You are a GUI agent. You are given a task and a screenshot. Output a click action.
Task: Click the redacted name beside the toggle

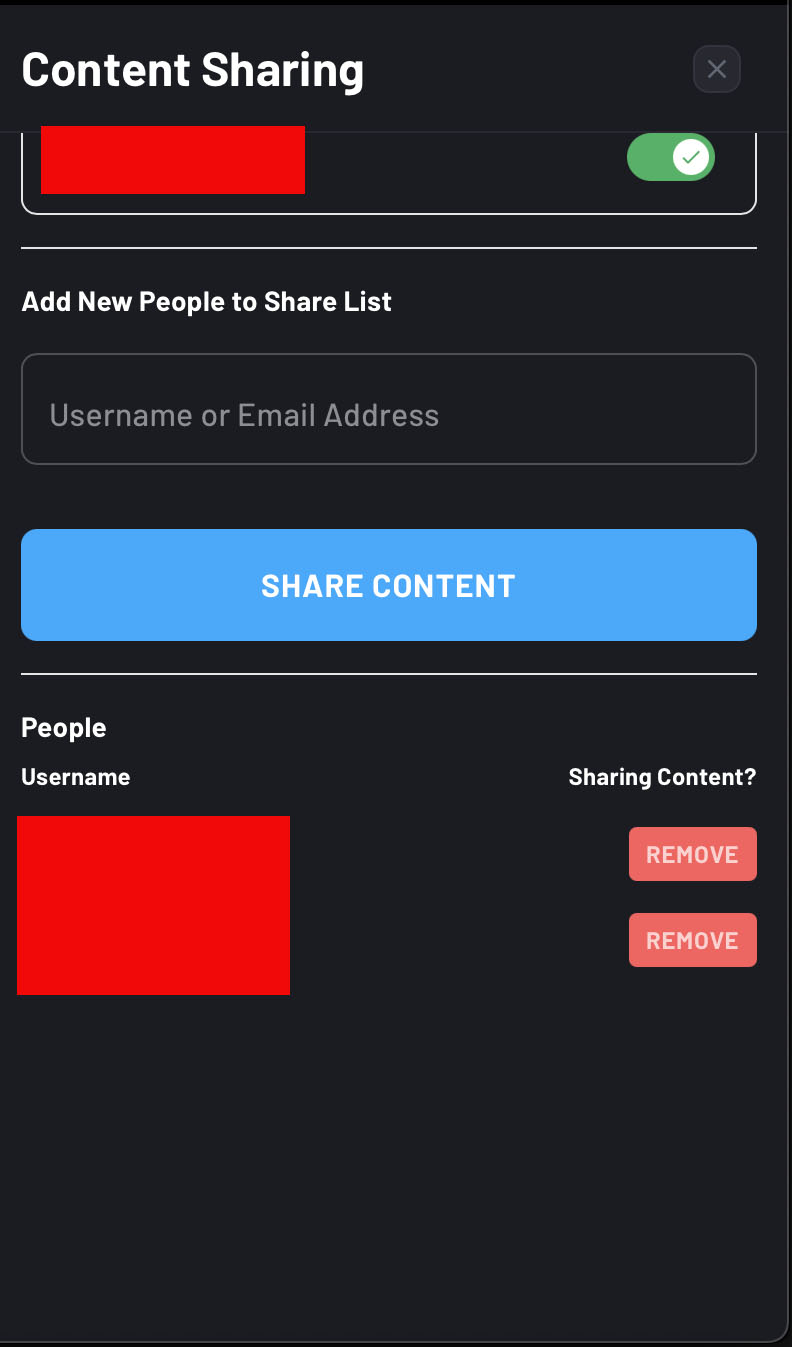[x=173, y=159]
